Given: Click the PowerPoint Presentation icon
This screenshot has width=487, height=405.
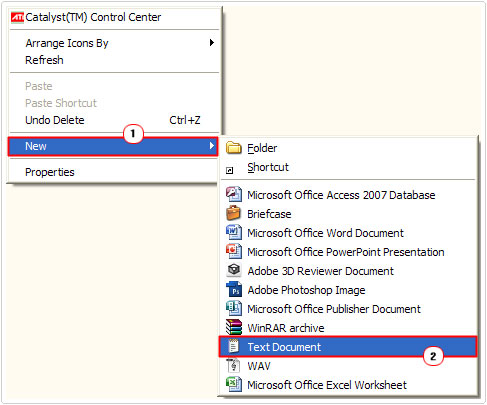Looking at the screenshot, I should point(234,251).
